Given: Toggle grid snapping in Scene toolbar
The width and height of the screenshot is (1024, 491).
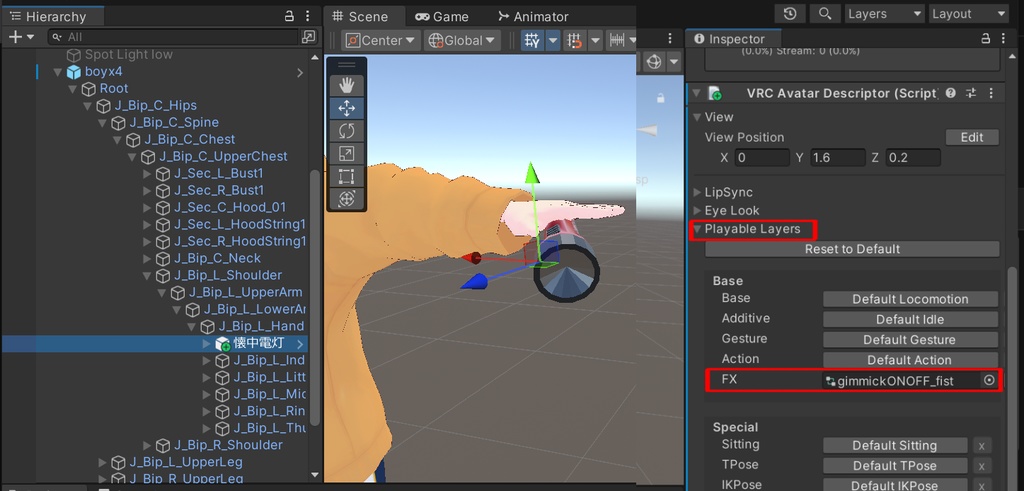Looking at the screenshot, I should click(575, 40).
